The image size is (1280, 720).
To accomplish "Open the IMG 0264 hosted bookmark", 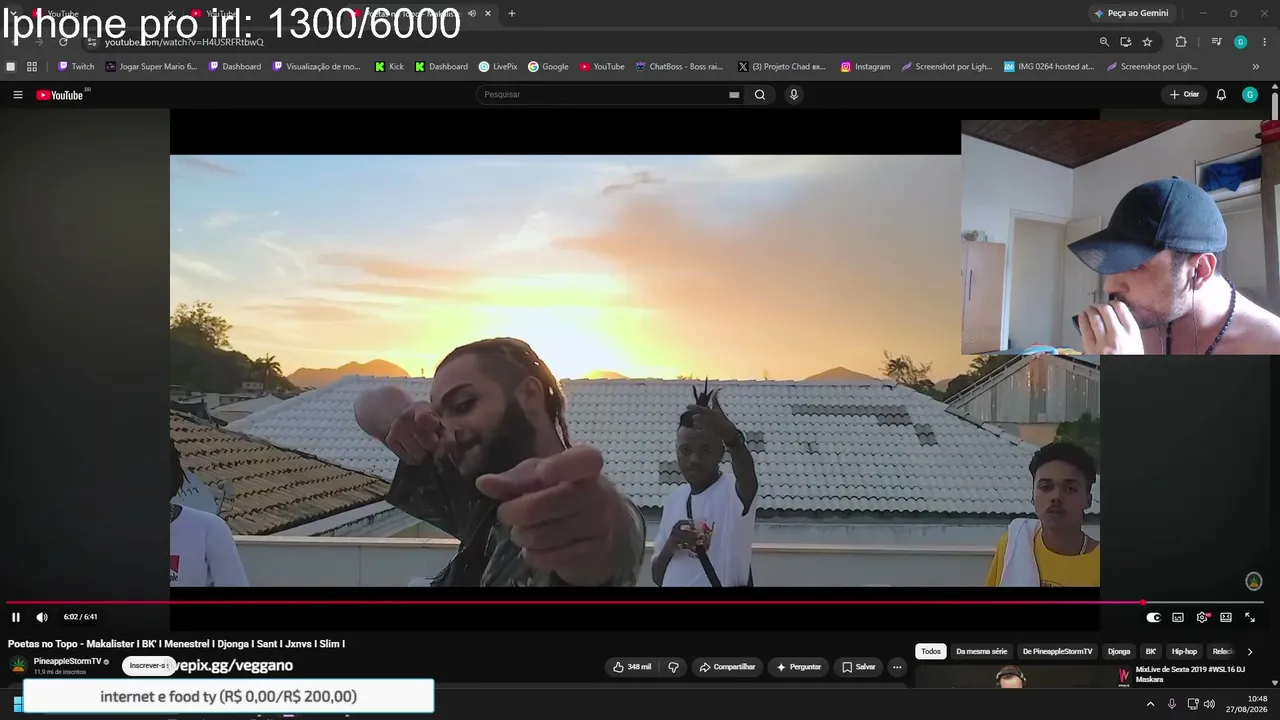I will (x=1049, y=67).
